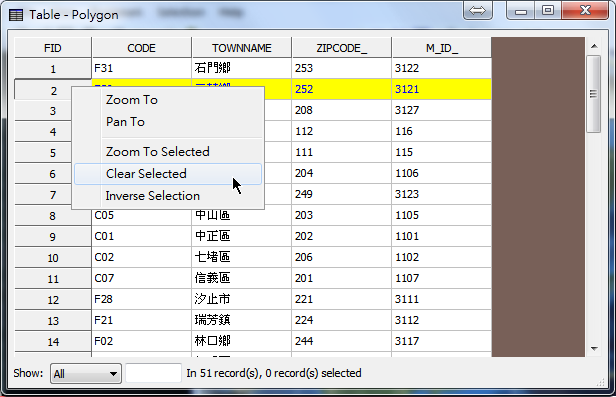Click the double-arrow dock button

click(477, 11)
